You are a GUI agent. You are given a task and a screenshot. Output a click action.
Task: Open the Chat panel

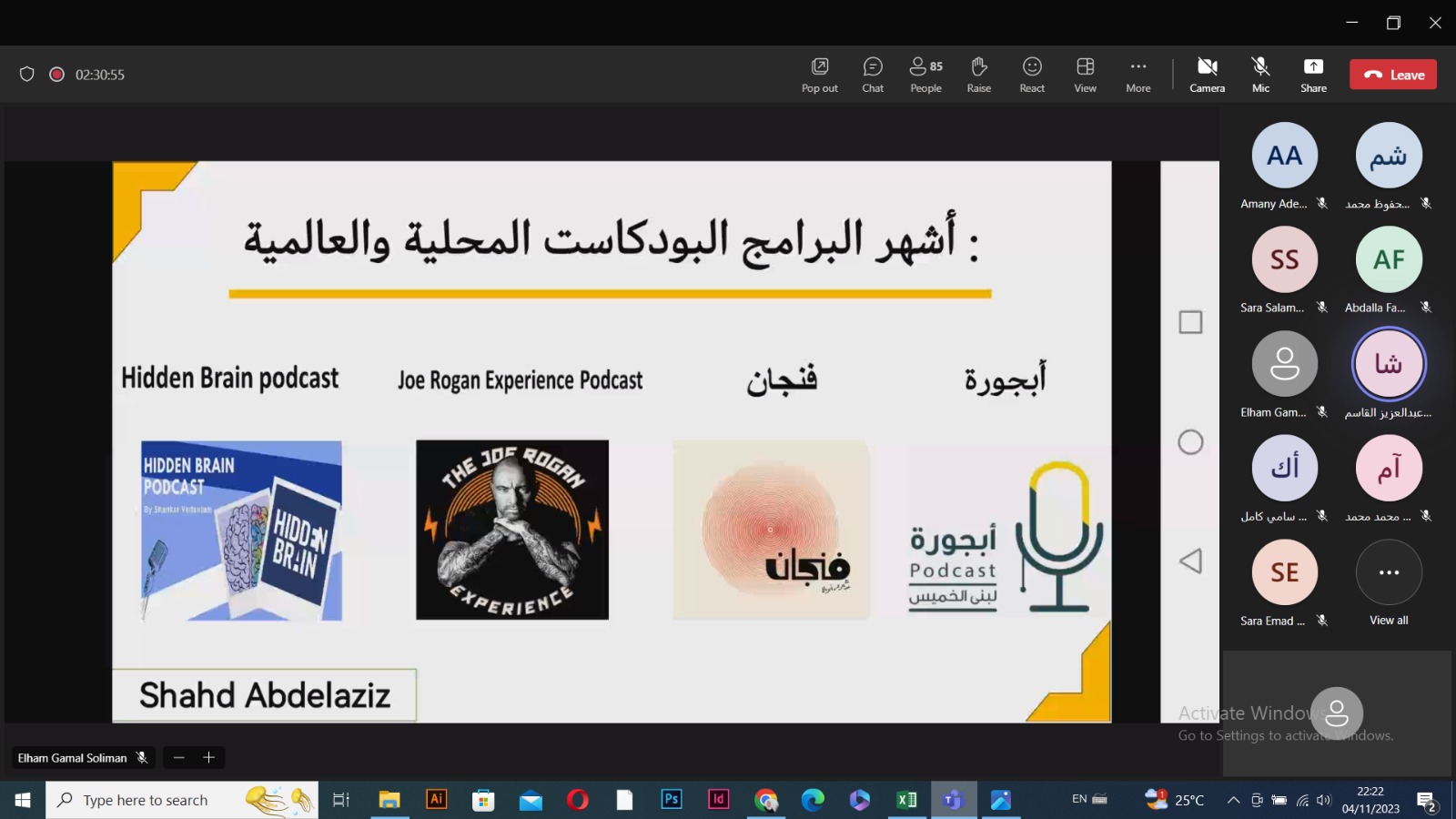click(x=873, y=75)
